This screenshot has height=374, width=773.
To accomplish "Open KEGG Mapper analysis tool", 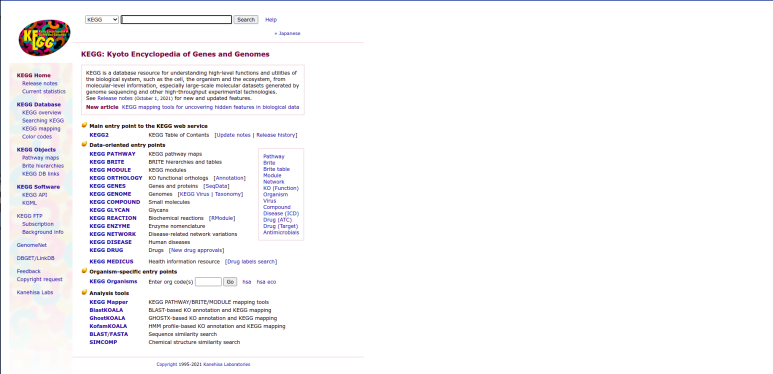I will pos(109,302).
